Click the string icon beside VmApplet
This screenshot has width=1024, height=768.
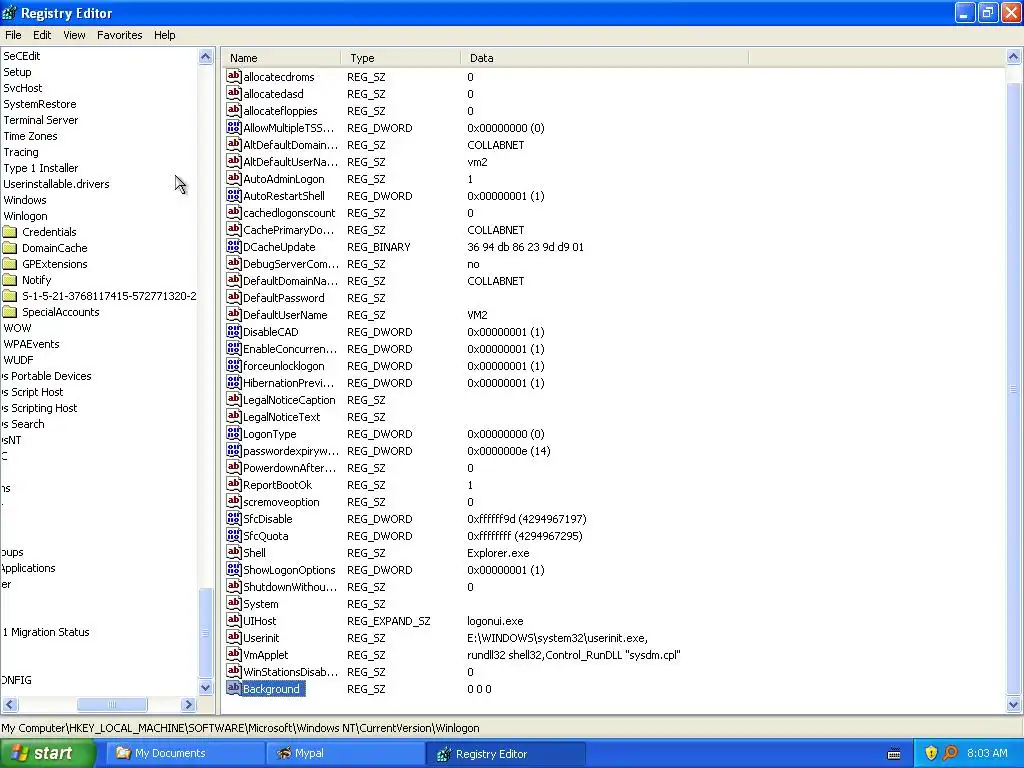coord(234,654)
